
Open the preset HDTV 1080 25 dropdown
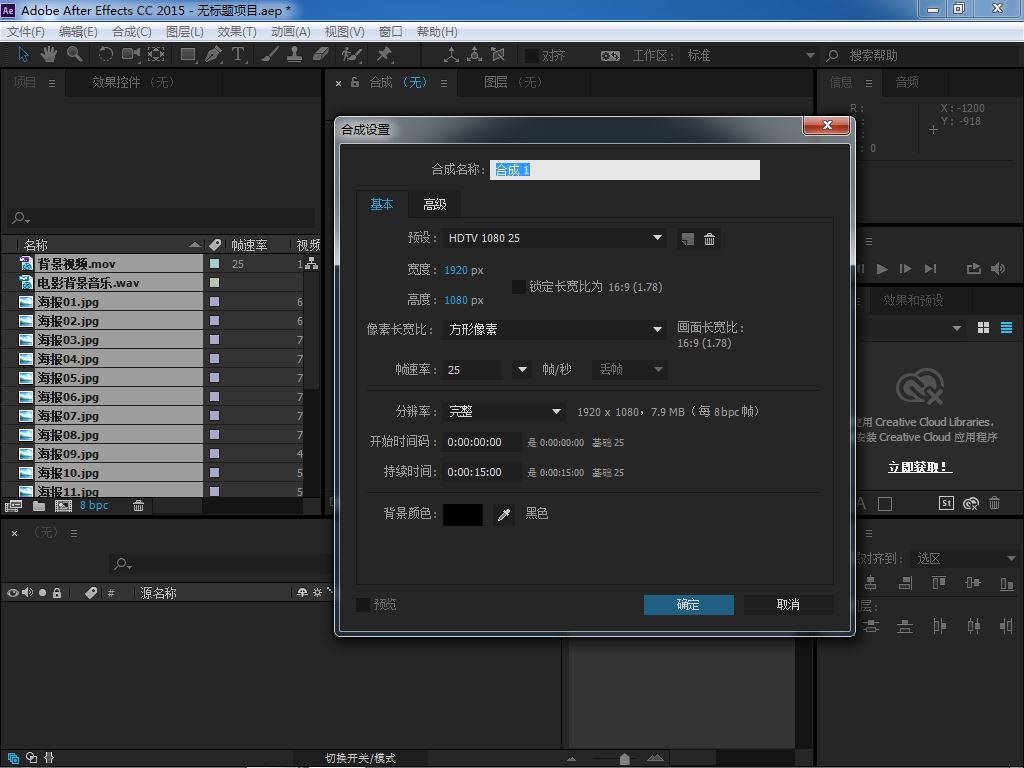(x=554, y=238)
